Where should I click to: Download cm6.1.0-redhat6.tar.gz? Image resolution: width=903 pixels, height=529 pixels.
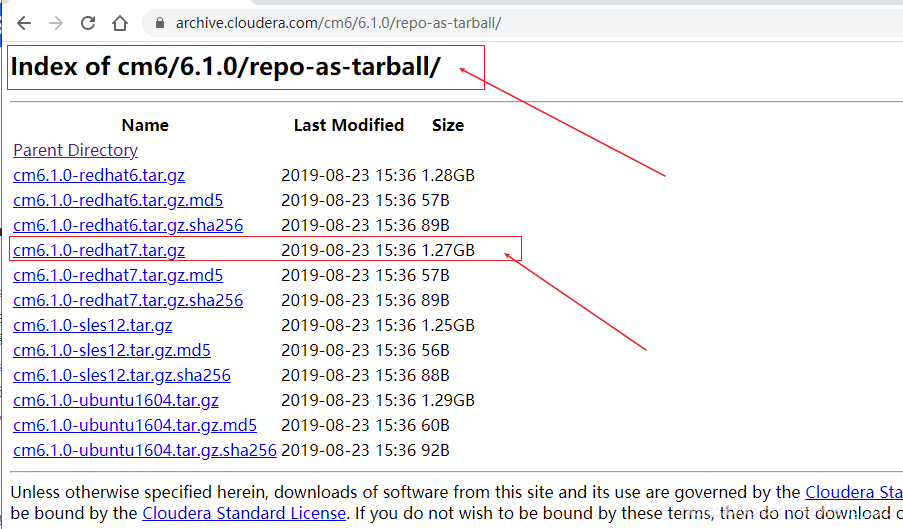pos(99,175)
